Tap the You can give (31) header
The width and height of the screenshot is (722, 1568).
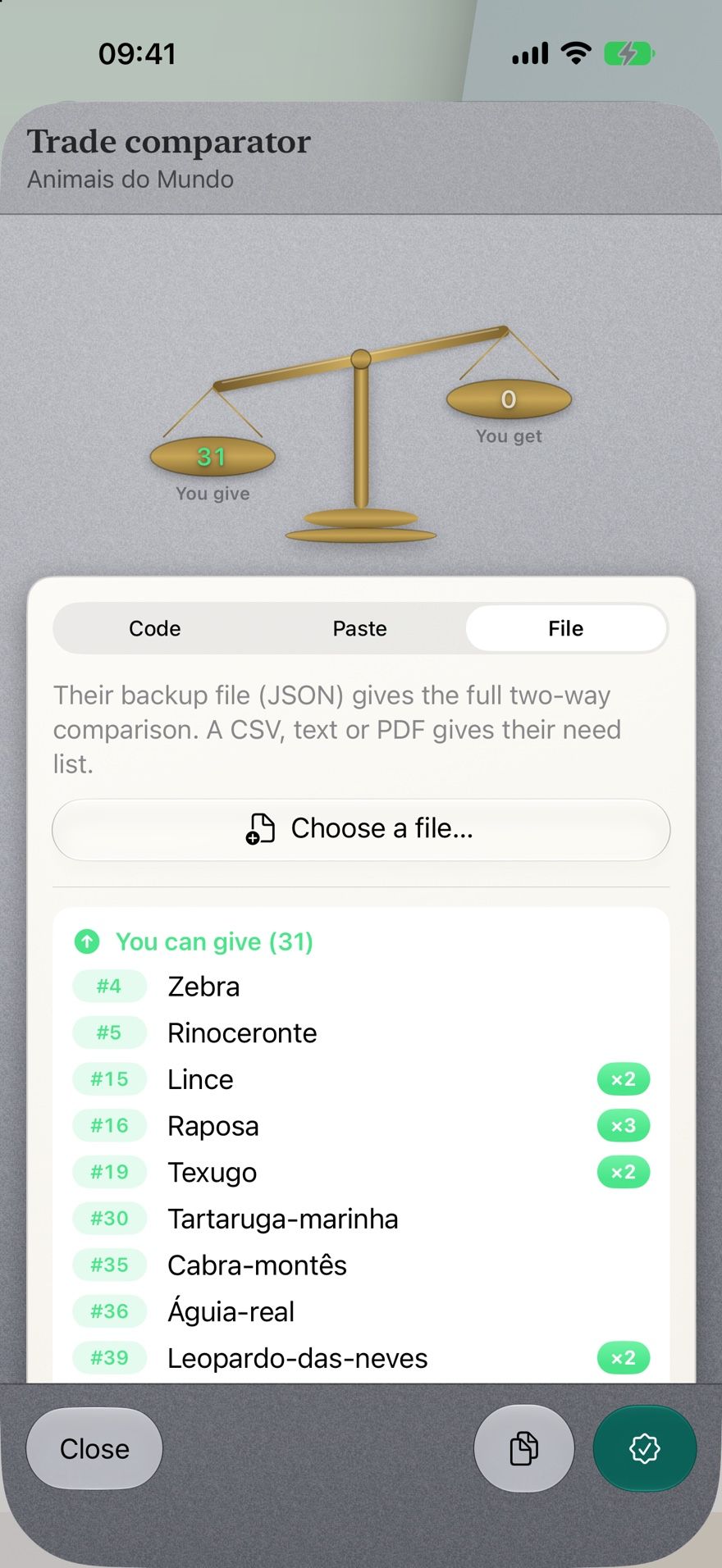pos(214,941)
